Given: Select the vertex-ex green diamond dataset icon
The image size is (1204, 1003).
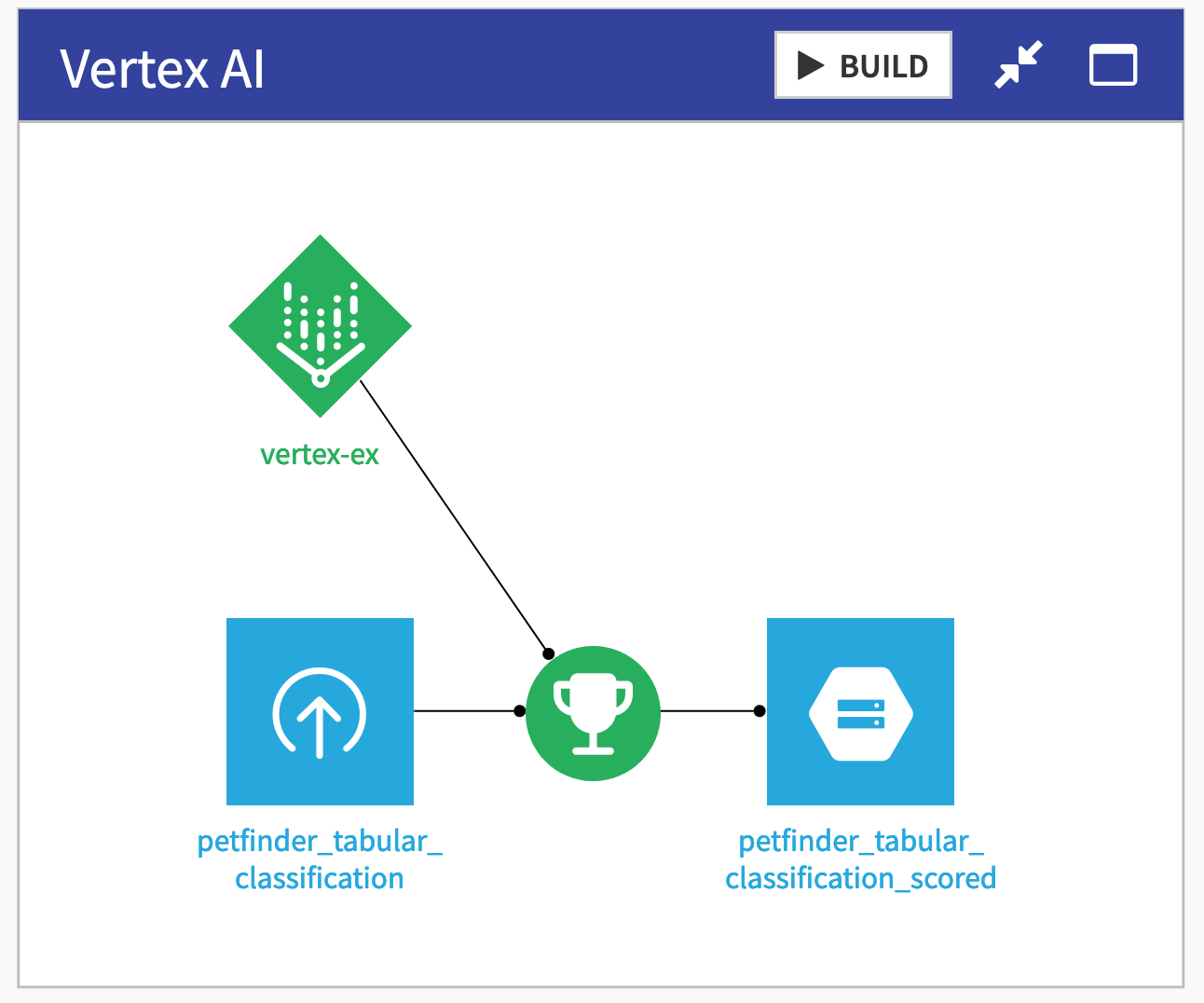Looking at the screenshot, I should (x=320, y=325).
